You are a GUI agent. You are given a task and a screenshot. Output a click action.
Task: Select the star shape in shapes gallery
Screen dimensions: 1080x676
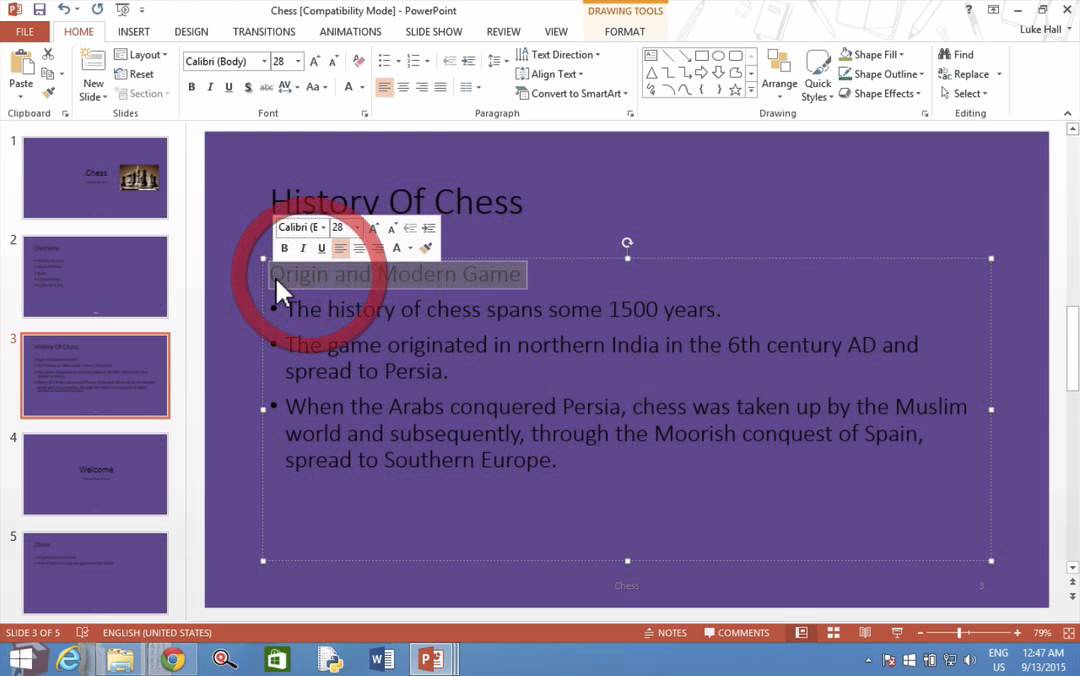pos(735,90)
